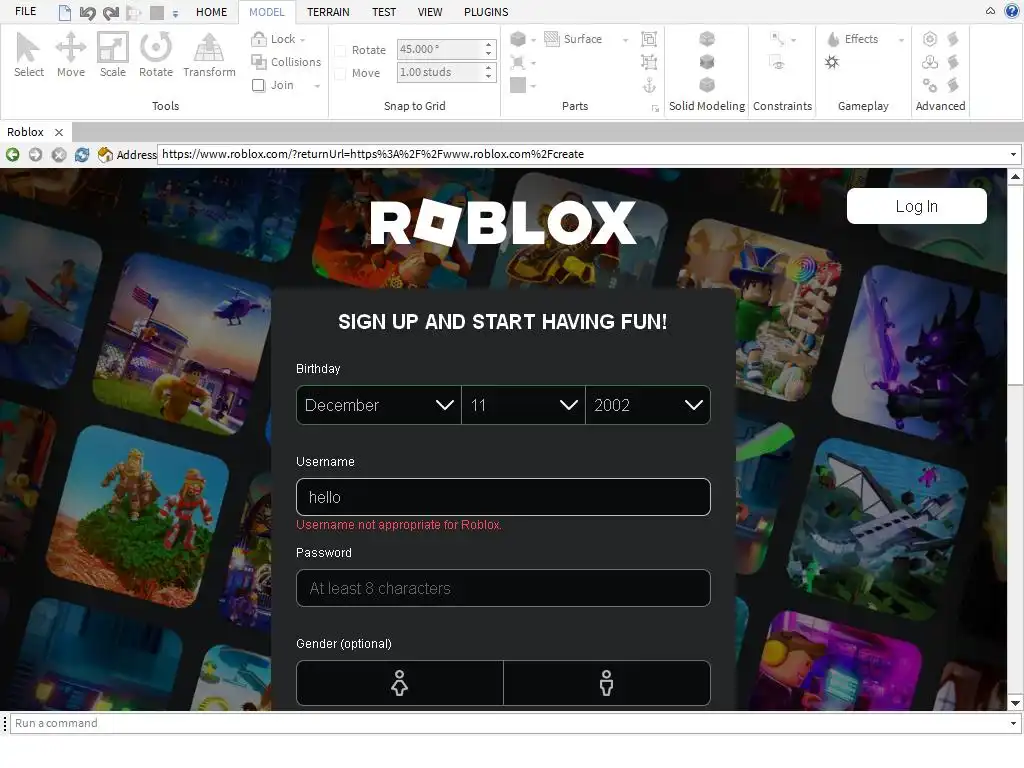1024x768 pixels.
Task: Activate the Rotate tool
Action: tap(155, 55)
